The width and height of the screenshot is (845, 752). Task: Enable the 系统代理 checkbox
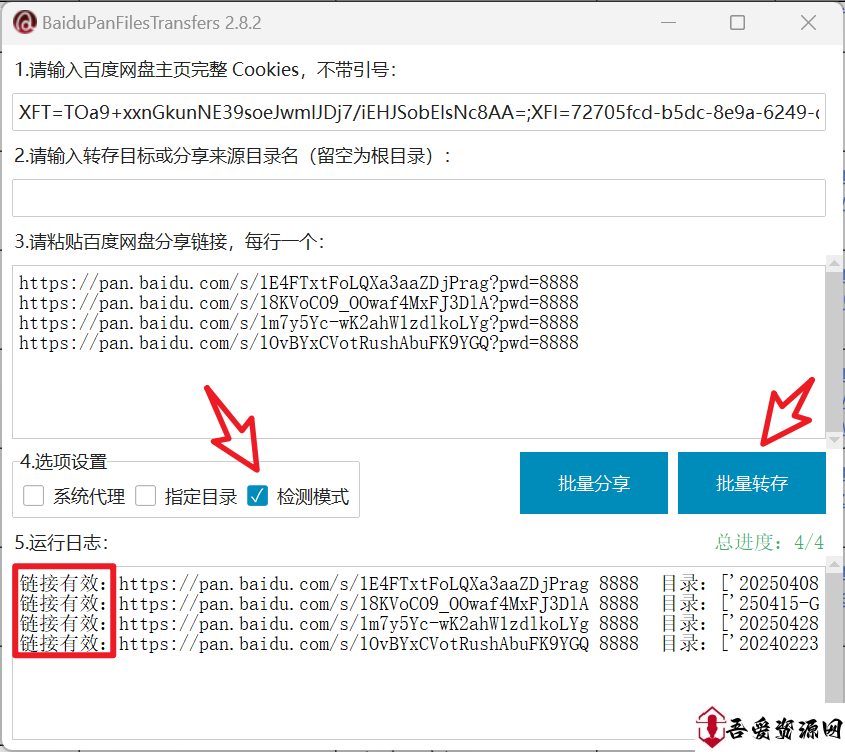(33, 496)
